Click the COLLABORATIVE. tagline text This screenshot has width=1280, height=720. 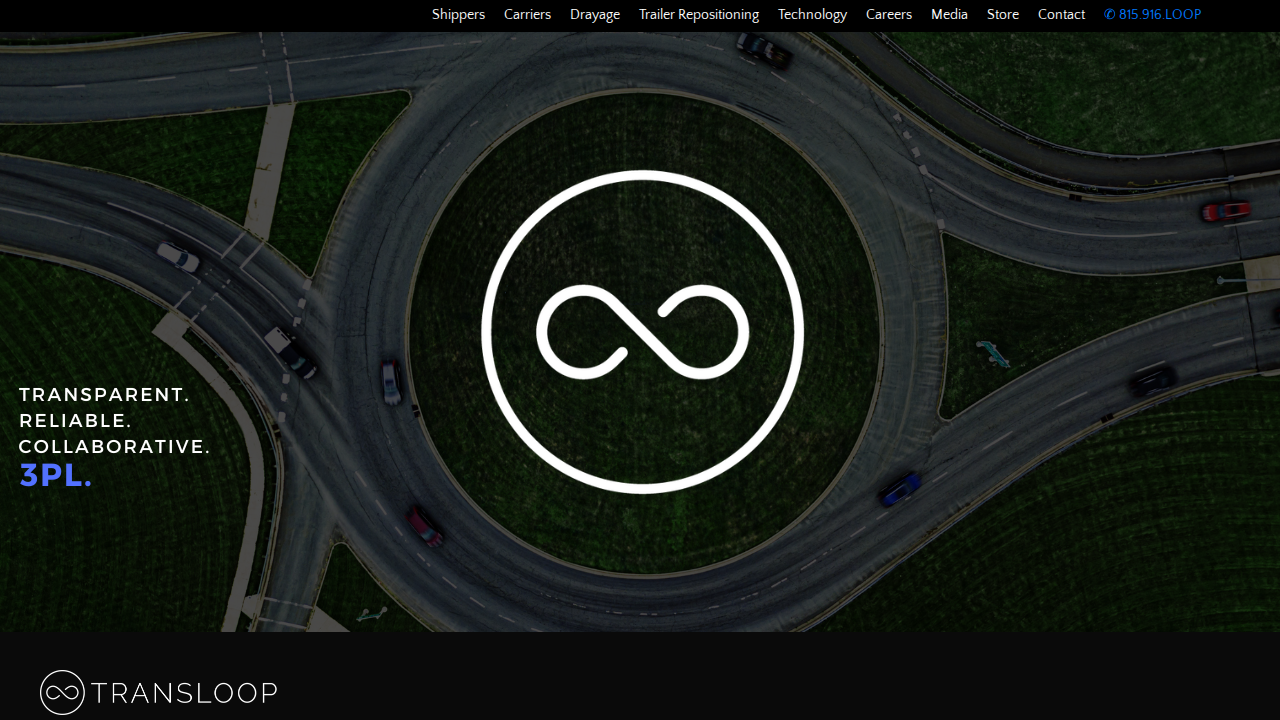(115, 447)
